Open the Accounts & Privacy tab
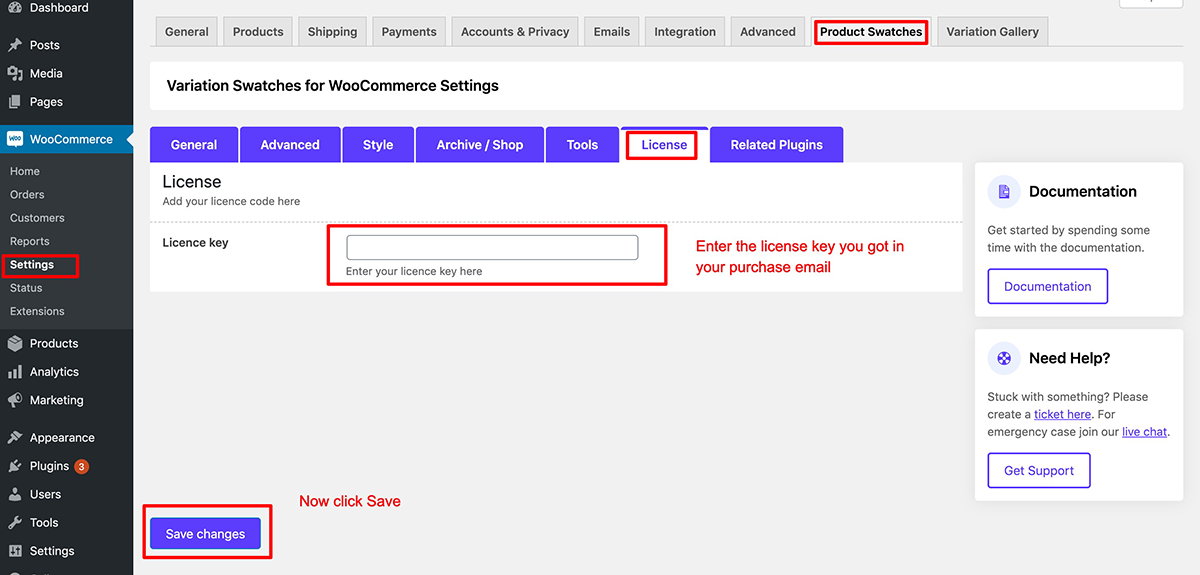Viewport: 1200px width, 575px height. pos(515,31)
